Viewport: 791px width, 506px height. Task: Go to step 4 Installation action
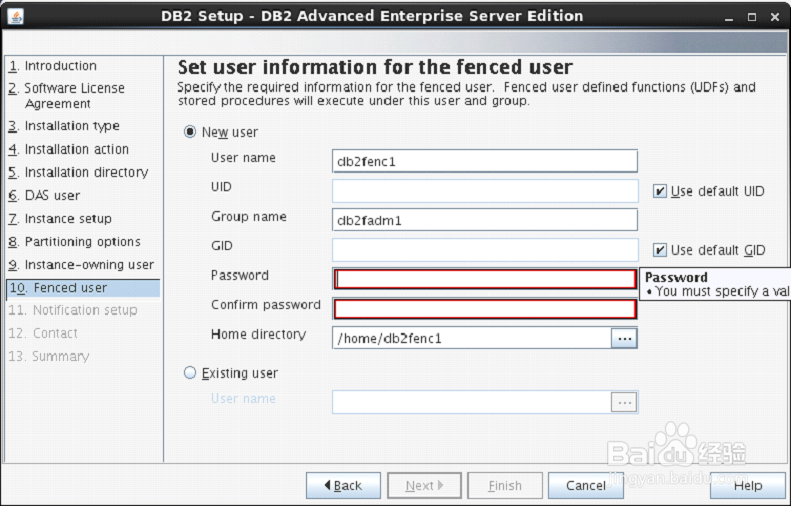tap(69, 149)
